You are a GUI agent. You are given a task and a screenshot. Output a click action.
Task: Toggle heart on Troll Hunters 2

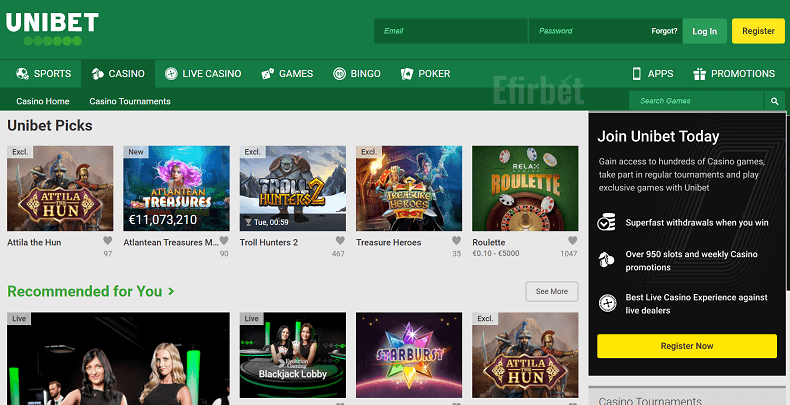pos(340,241)
